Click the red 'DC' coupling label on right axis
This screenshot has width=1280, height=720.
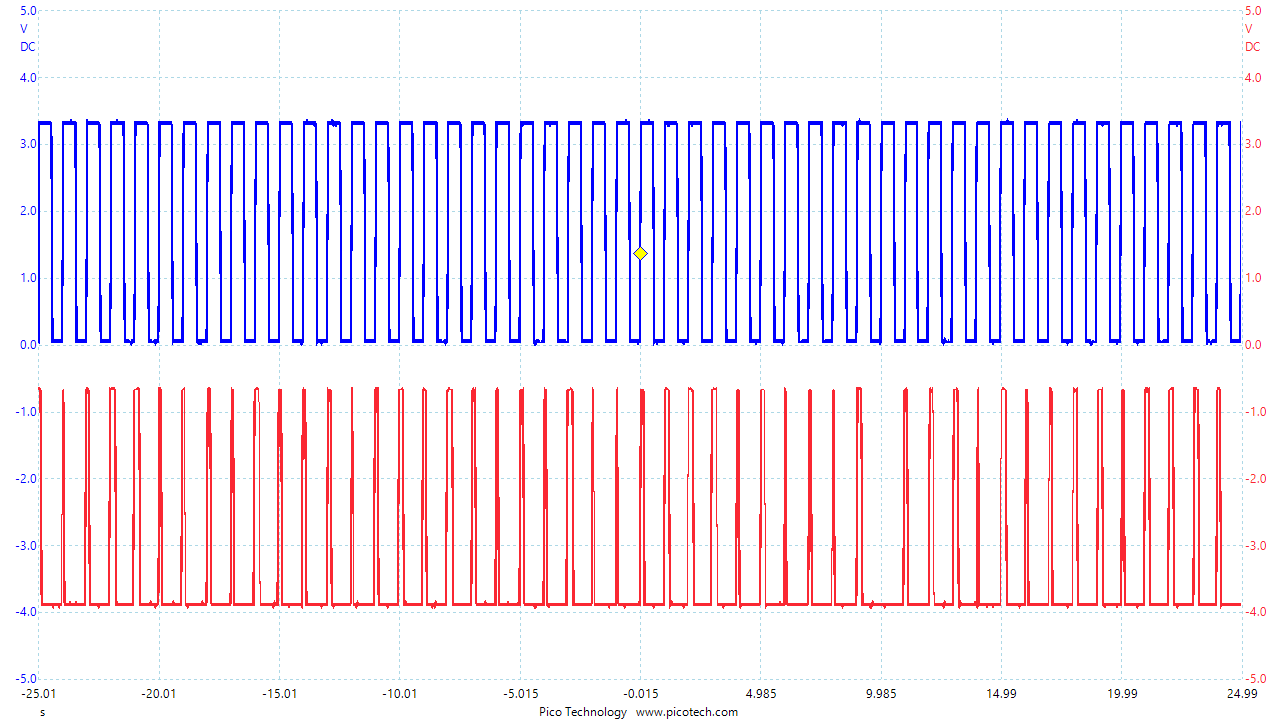(1252, 47)
